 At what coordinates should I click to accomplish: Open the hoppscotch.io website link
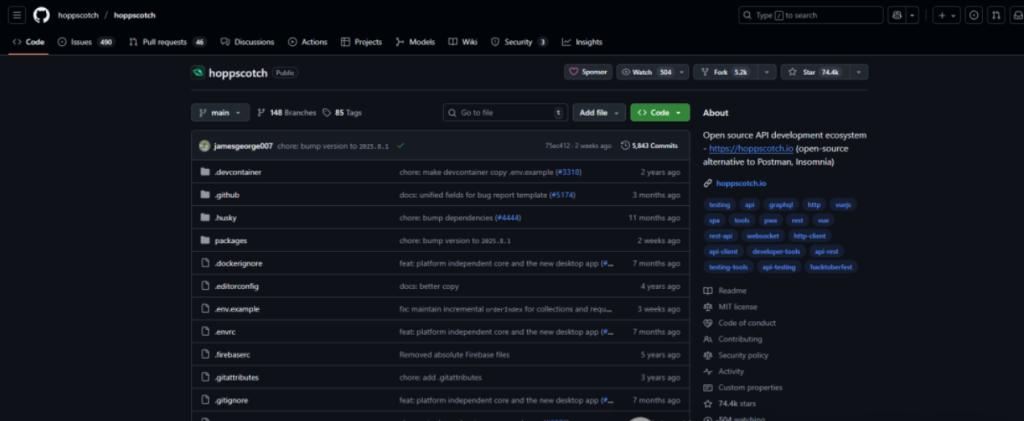point(739,183)
